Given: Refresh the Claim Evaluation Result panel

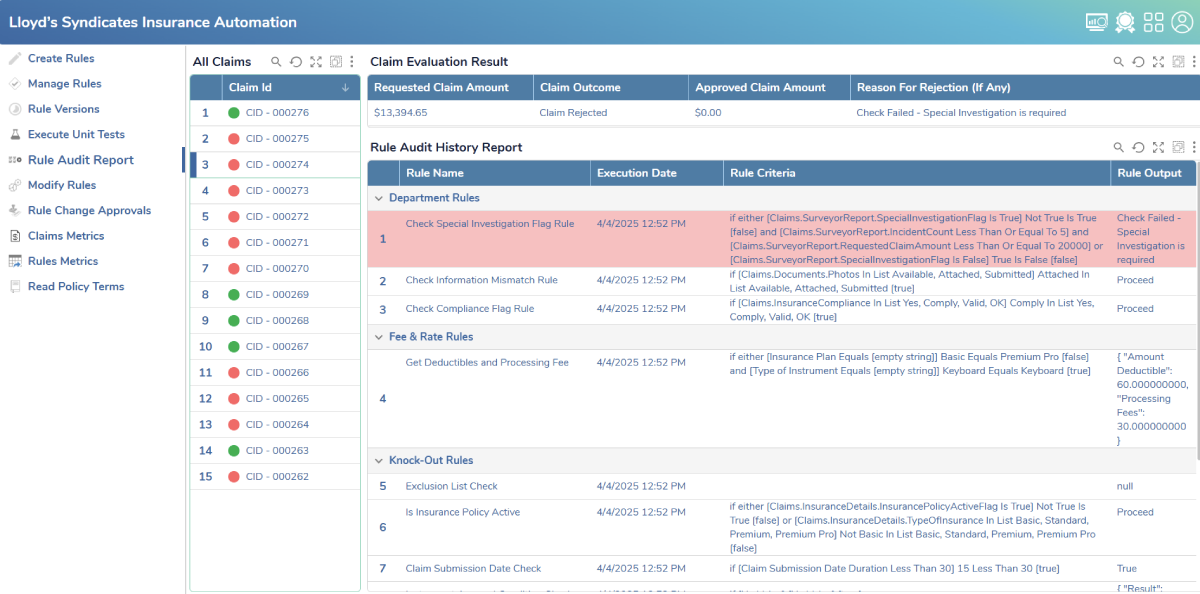Looking at the screenshot, I should pos(1138,62).
